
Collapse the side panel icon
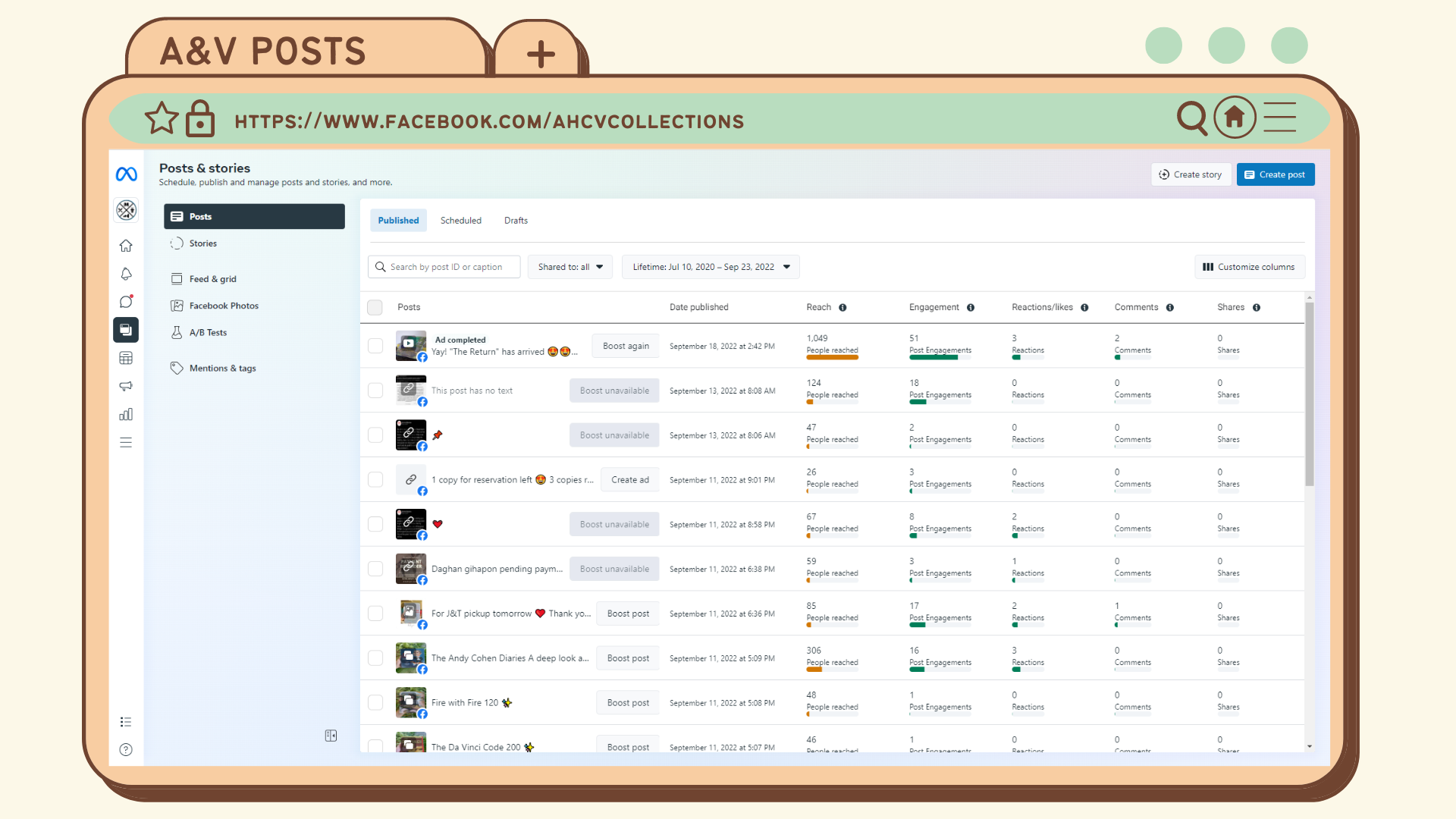pyautogui.click(x=331, y=736)
